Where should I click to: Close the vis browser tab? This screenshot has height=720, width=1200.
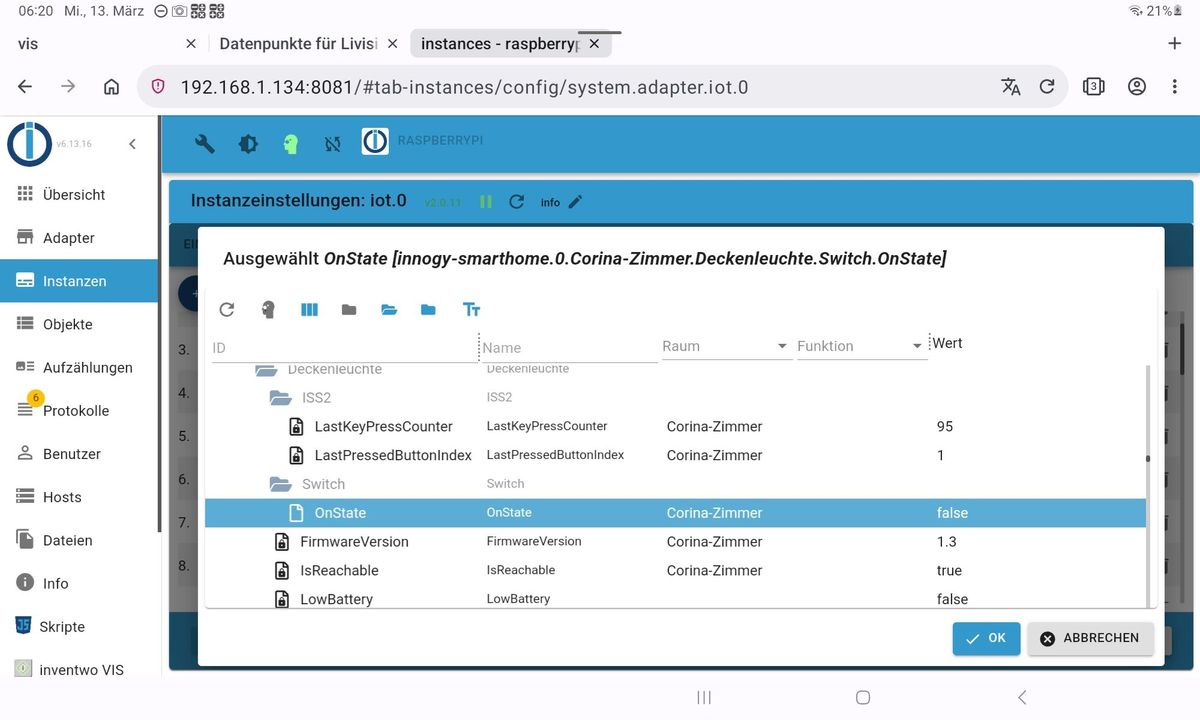[191, 44]
